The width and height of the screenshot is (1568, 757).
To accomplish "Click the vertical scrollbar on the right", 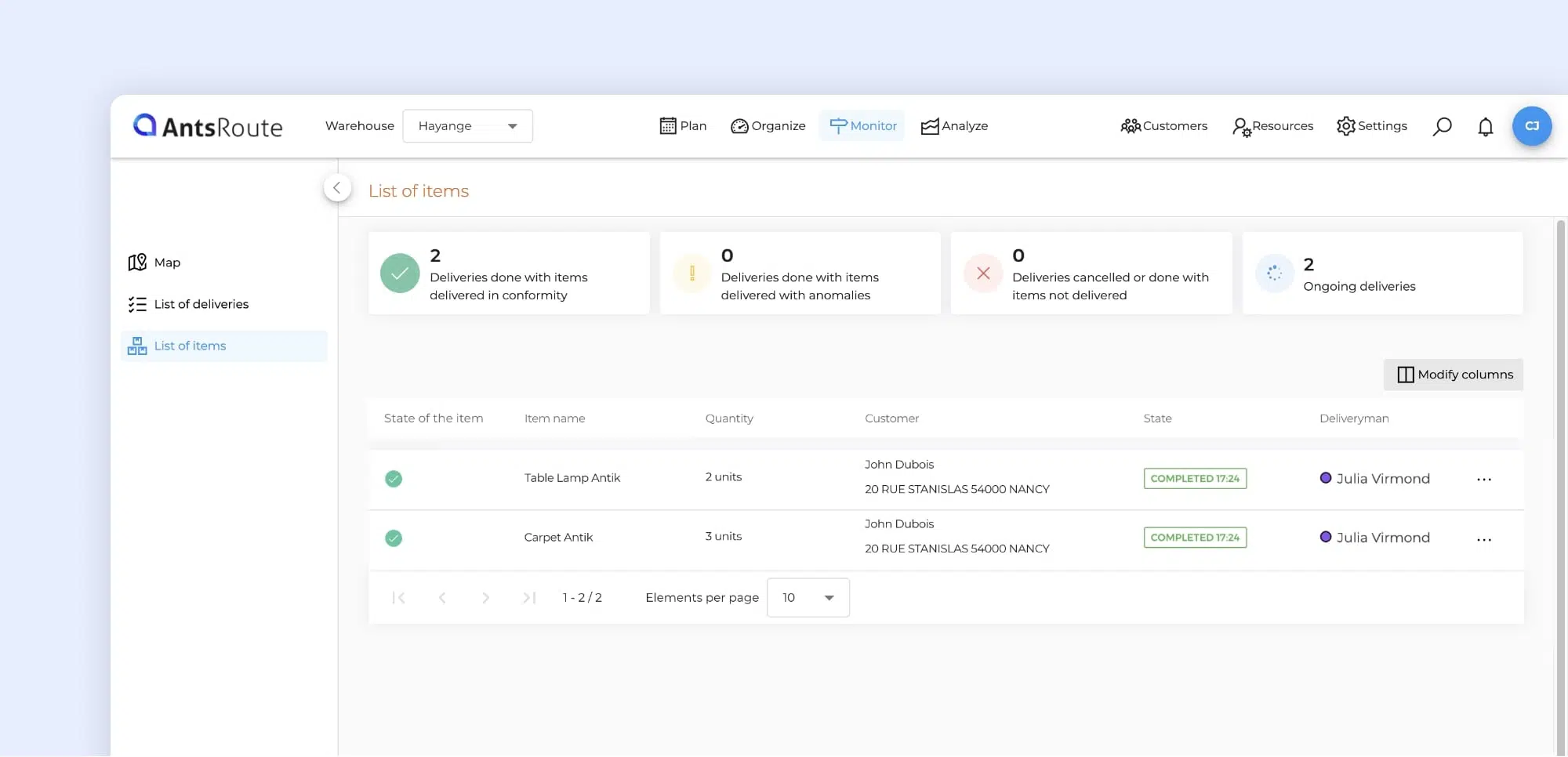I will (1559, 470).
